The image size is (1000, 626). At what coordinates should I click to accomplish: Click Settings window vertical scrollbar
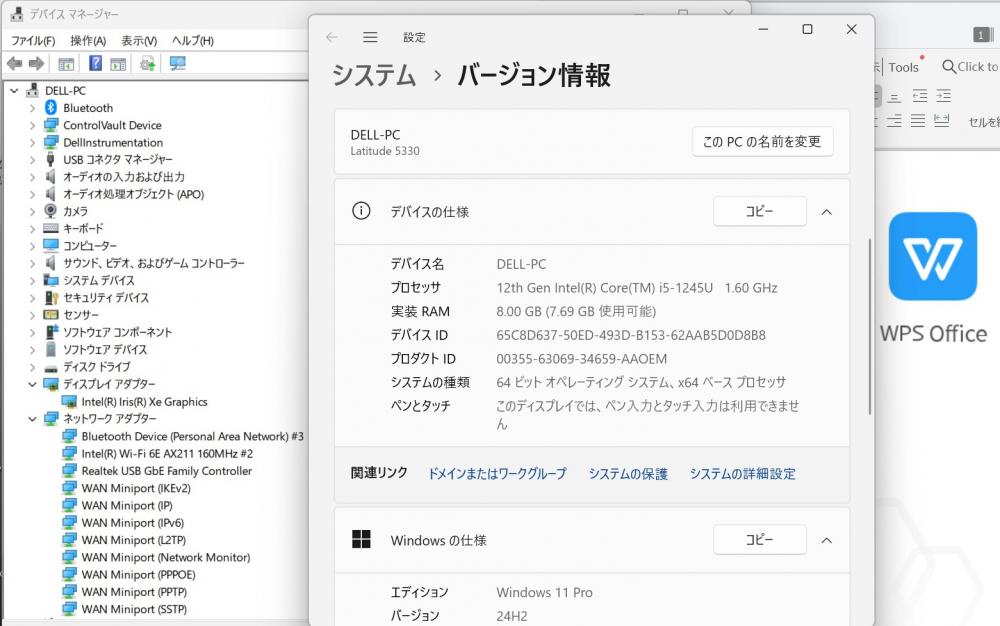(869, 327)
